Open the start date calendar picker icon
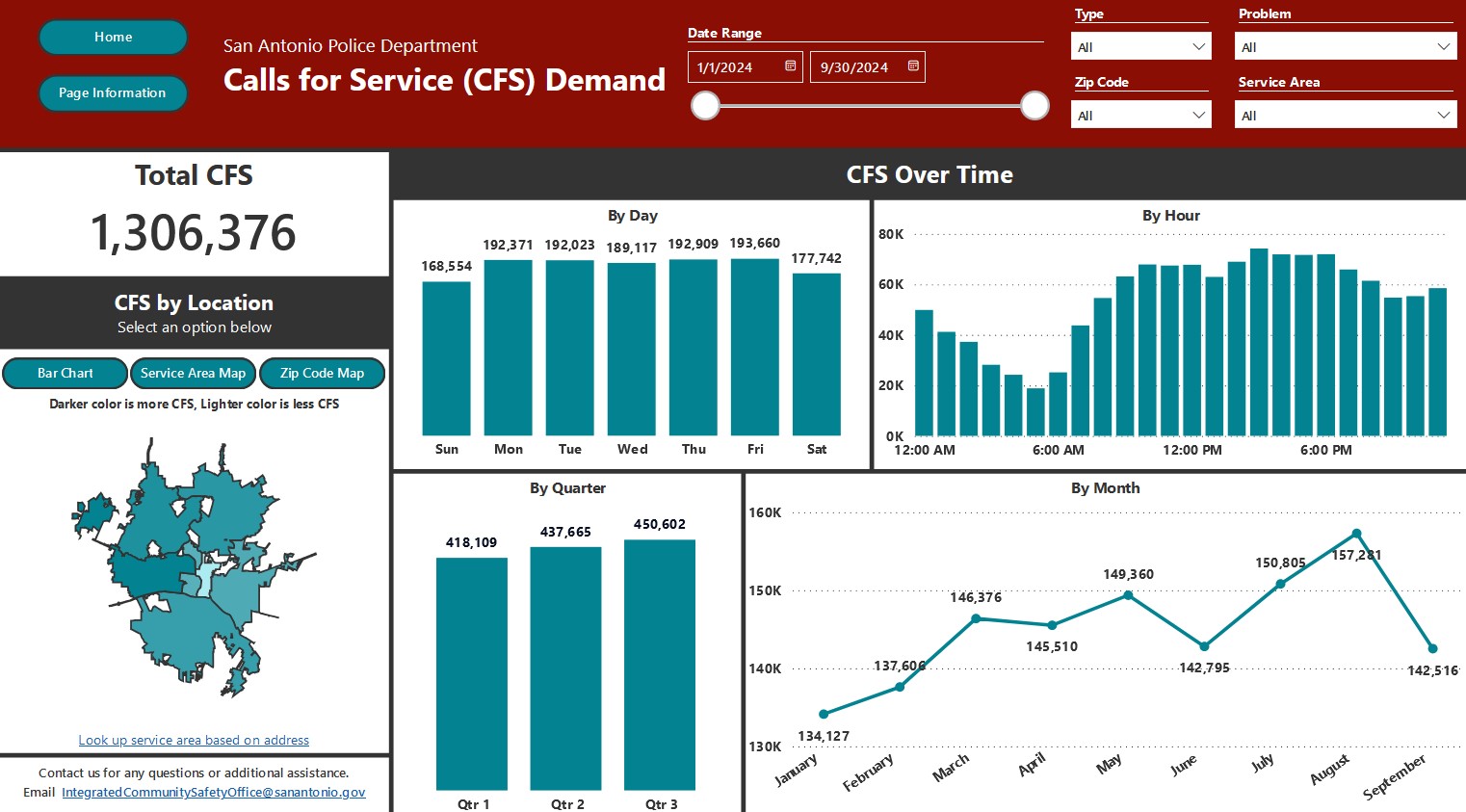 (790, 66)
